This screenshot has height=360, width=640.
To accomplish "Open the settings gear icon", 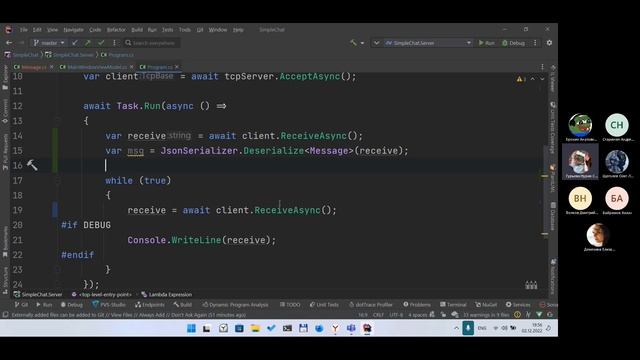I will 549,42.
